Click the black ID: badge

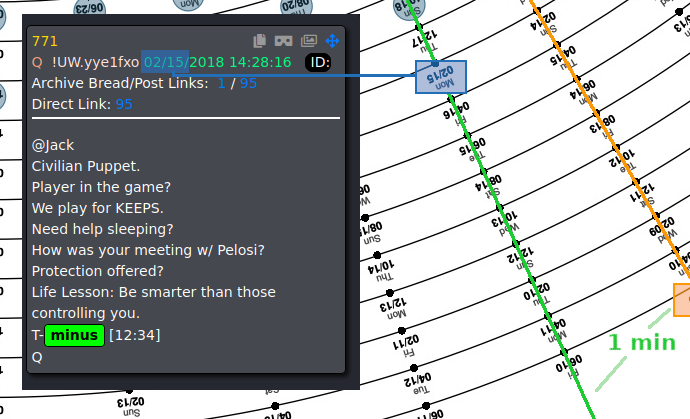[x=318, y=62]
